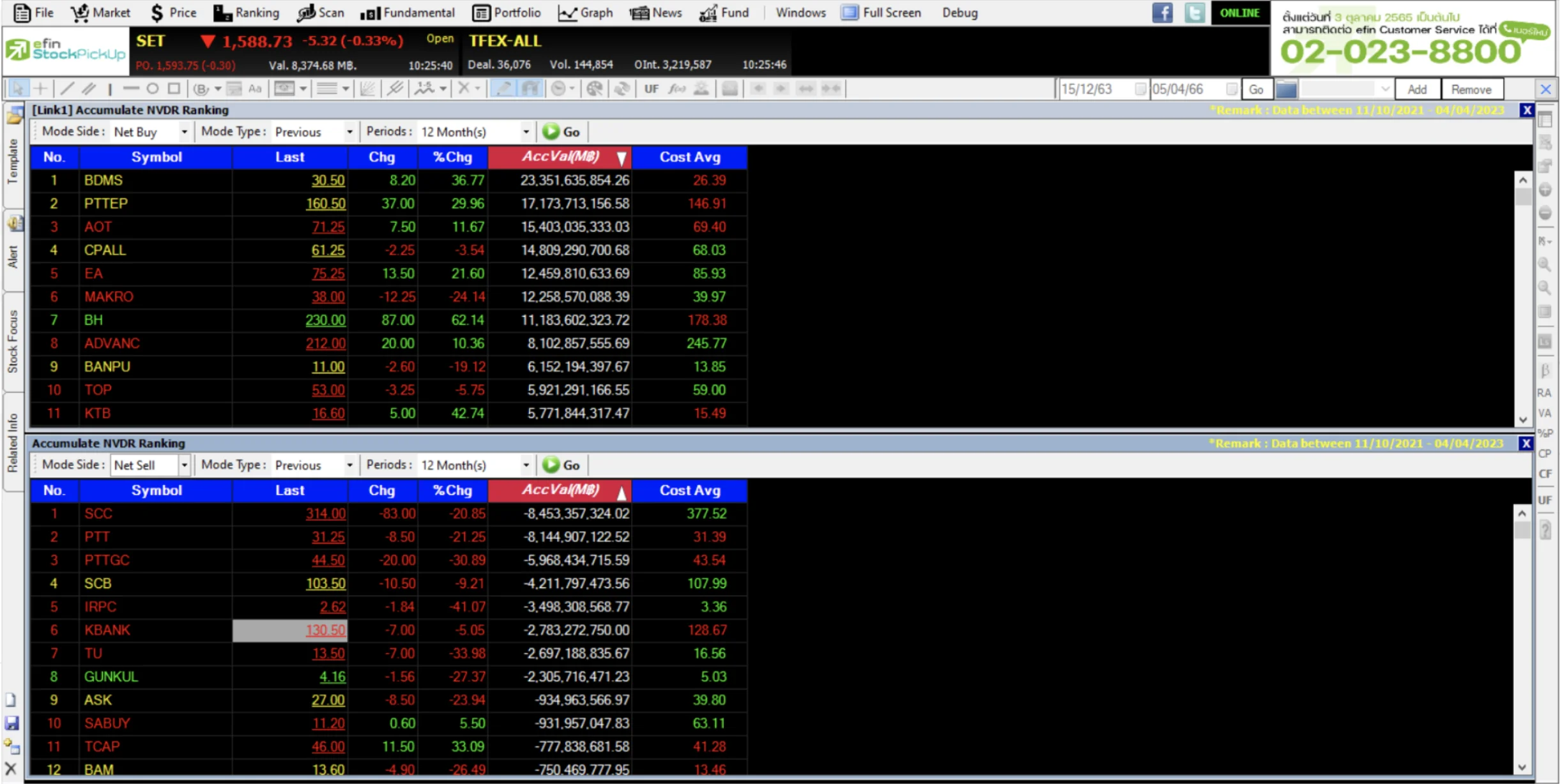The height and width of the screenshot is (784, 1560).
Task: Open the Graph menu
Action: click(x=585, y=13)
